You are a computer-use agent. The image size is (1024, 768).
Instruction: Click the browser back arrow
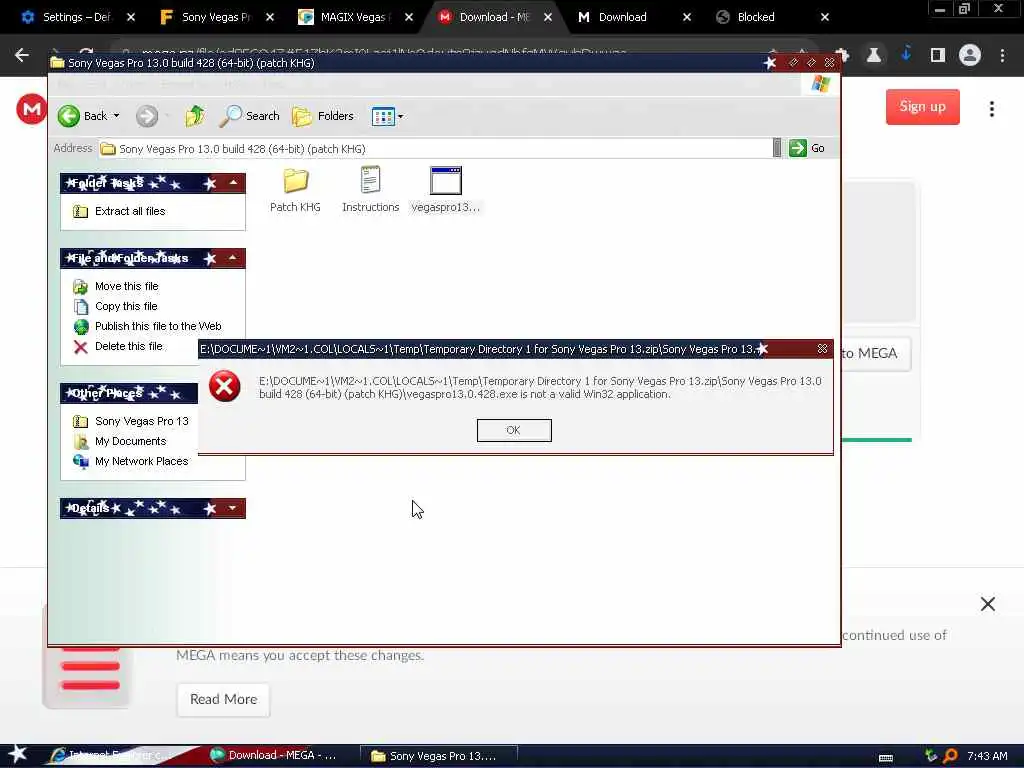click(22, 56)
